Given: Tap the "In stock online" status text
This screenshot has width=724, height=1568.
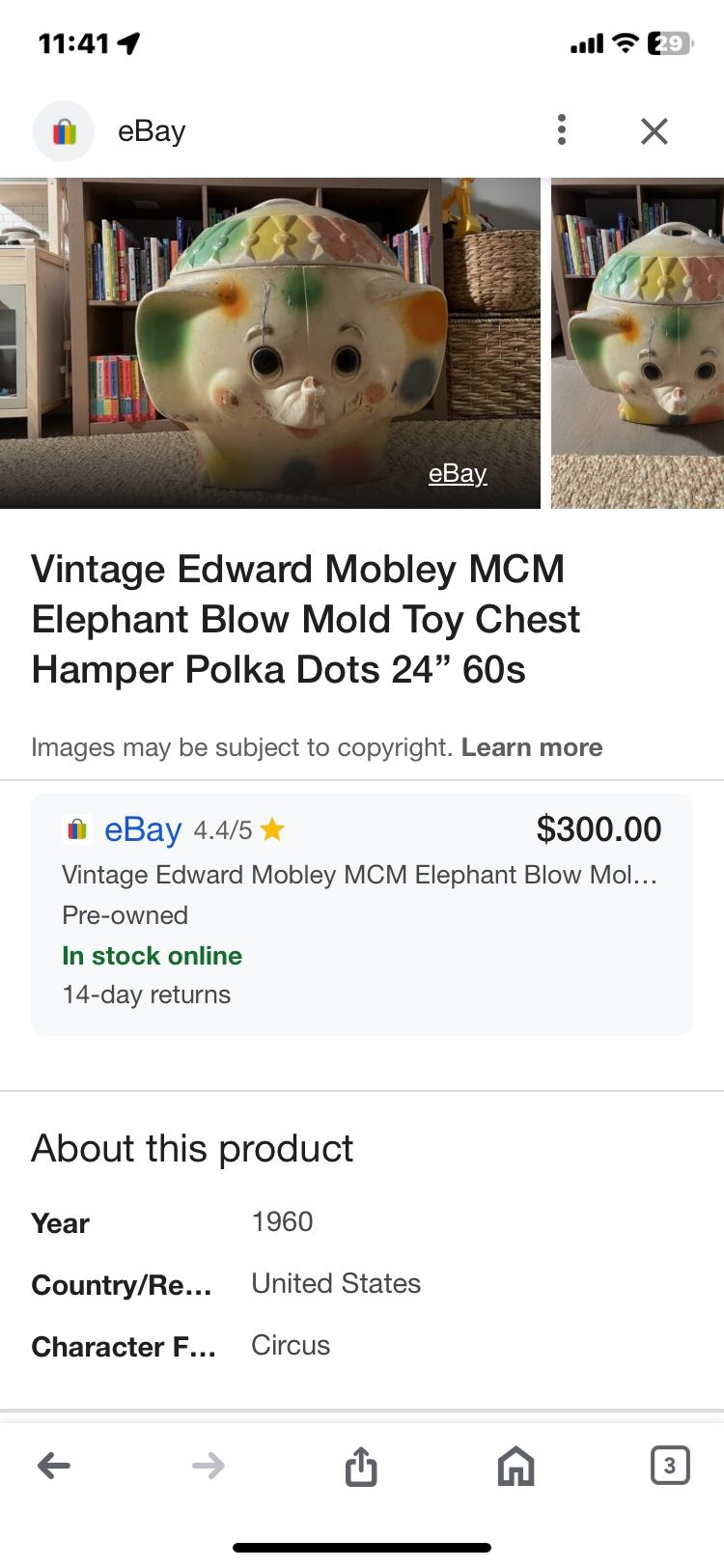Looking at the screenshot, I should coord(152,956).
